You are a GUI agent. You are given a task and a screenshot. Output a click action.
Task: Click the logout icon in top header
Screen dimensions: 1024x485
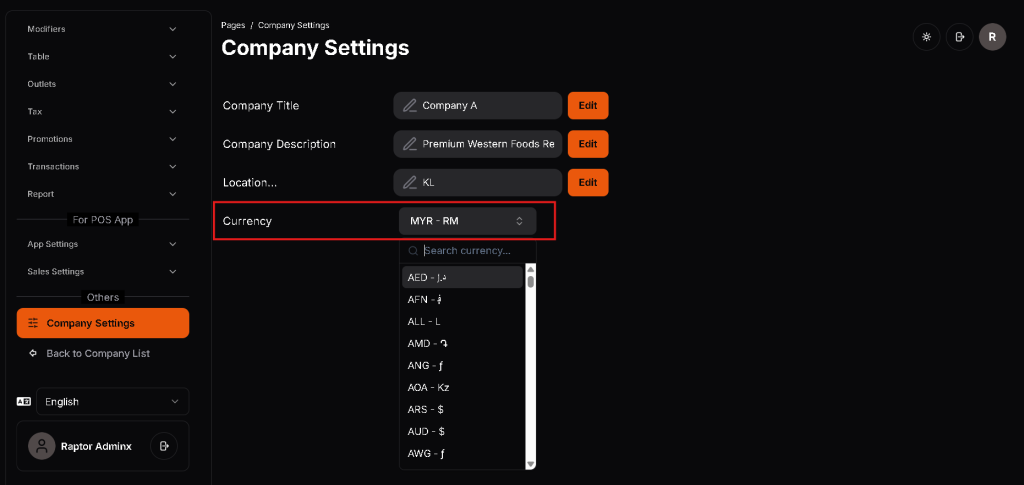(x=959, y=37)
